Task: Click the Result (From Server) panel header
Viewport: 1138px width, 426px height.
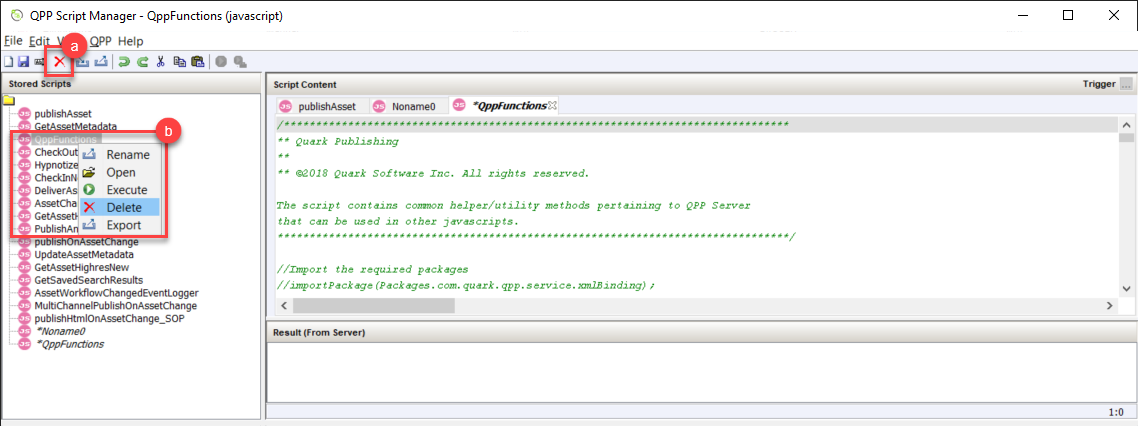Action: click(700, 332)
